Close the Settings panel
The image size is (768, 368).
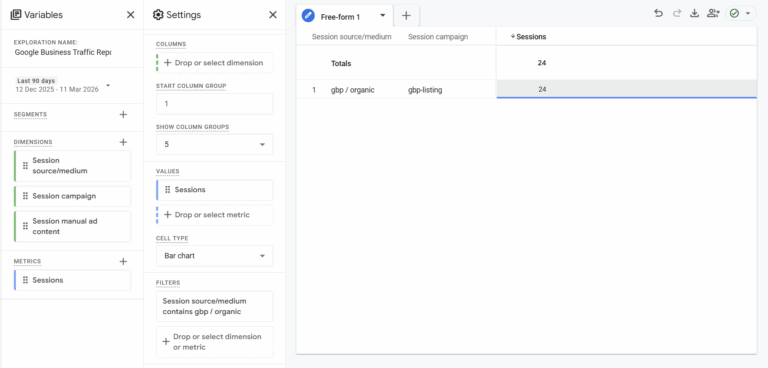(x=273, y=15)
